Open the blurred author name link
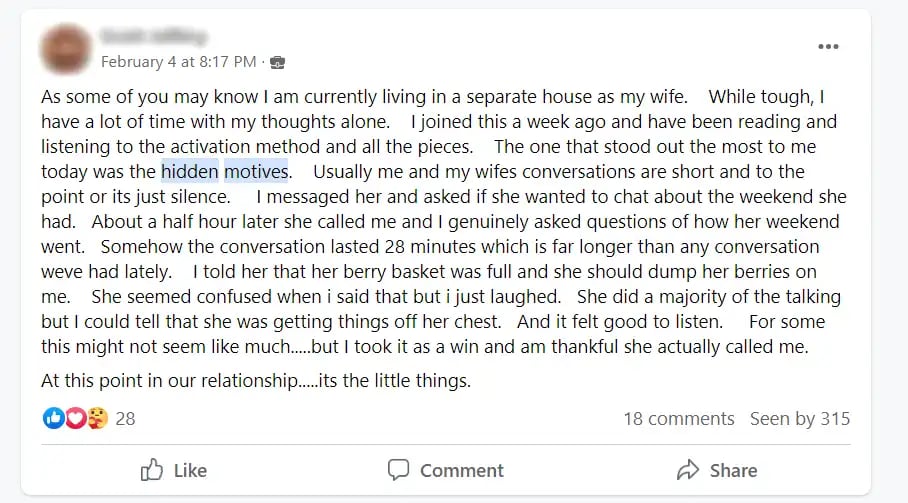 153,38
